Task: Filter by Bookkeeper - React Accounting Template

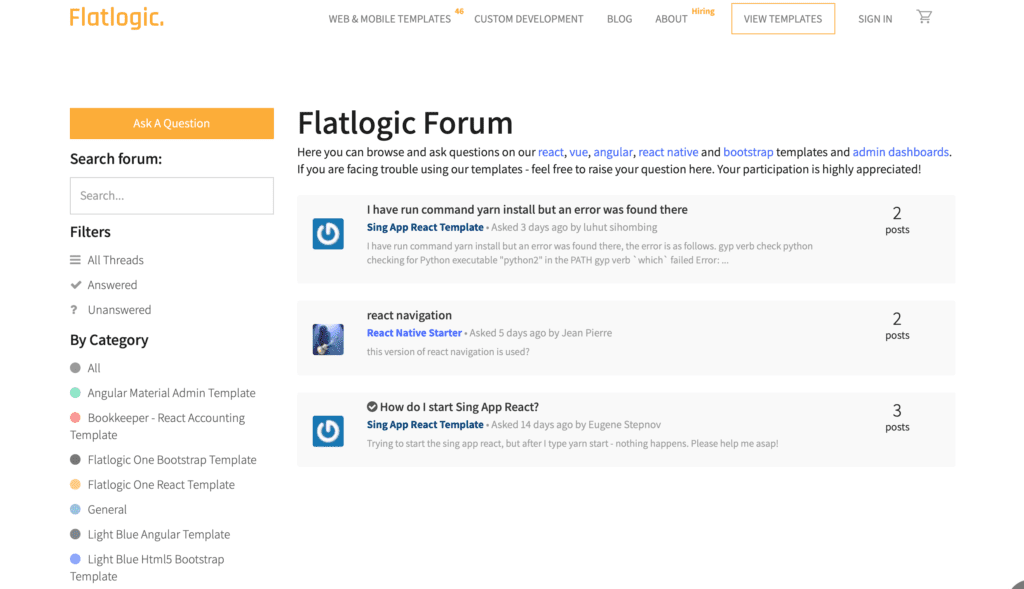Action: coord(157,426)
